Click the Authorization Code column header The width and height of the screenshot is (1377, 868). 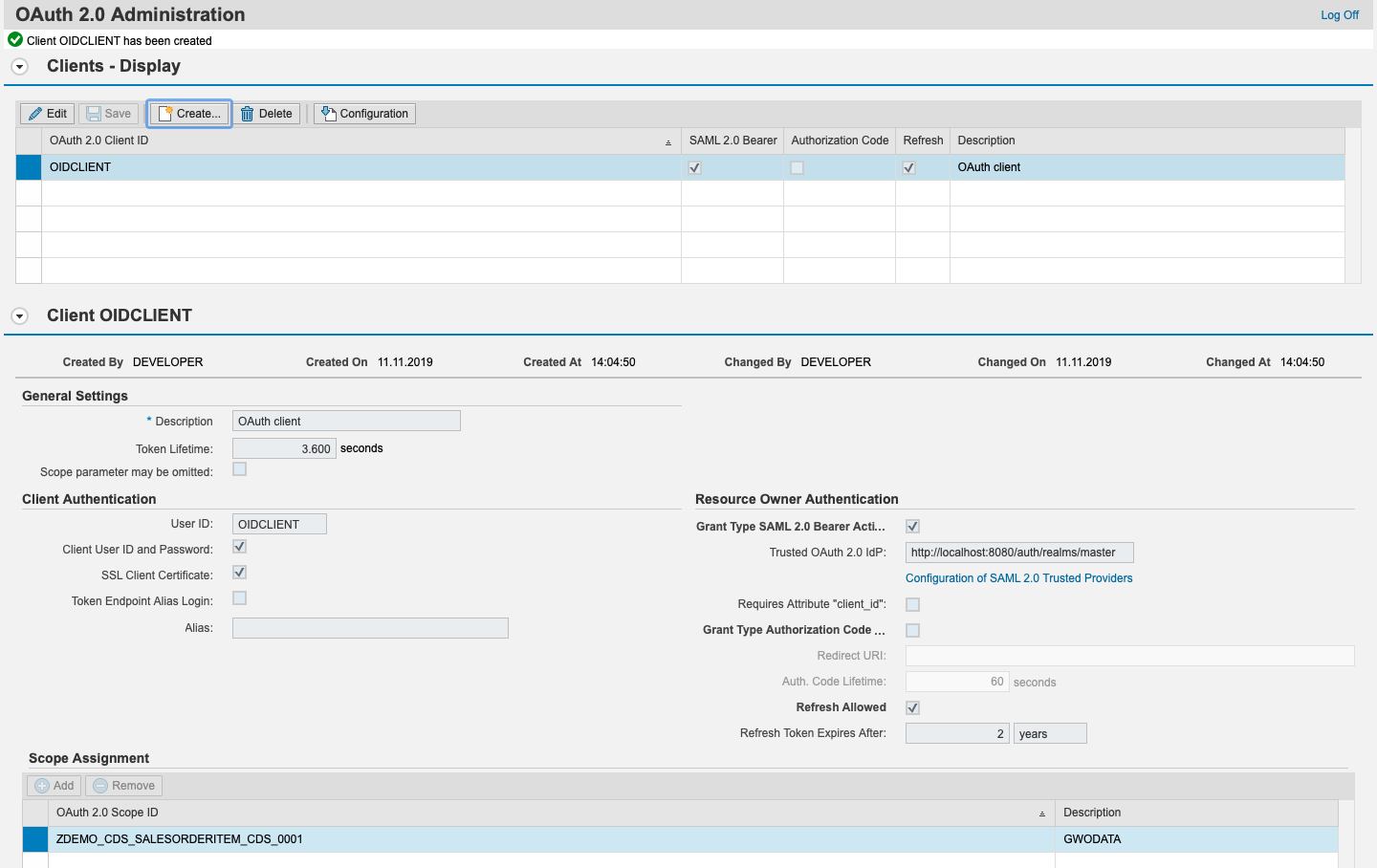click(x=840, y=141)
